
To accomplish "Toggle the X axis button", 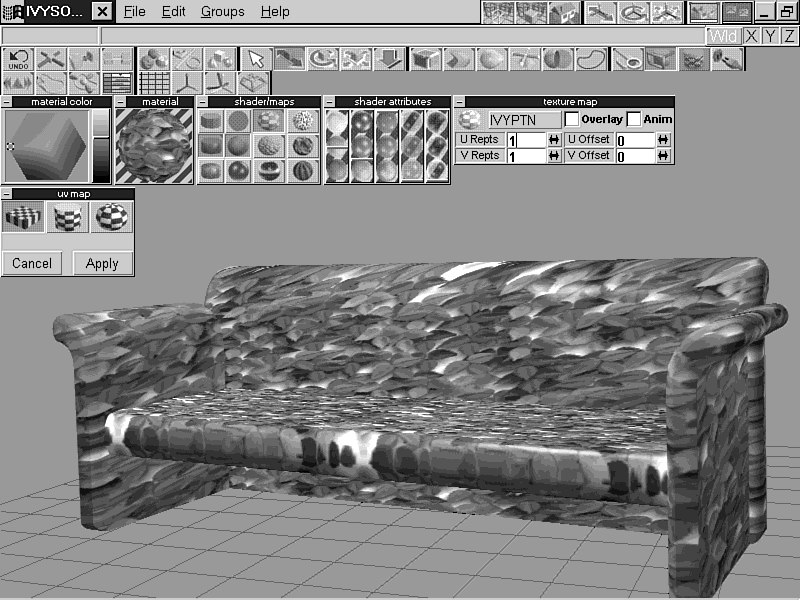I will pos(751,36).
